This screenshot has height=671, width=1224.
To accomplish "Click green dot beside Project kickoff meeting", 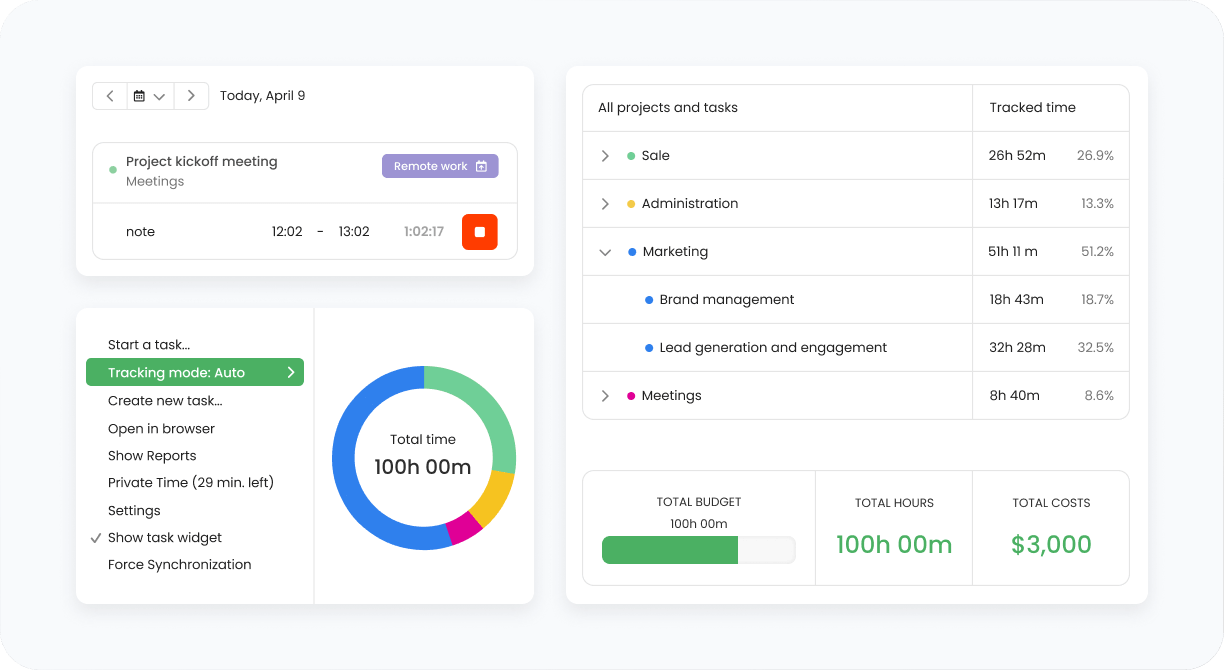I will click(x=113, y=170).
